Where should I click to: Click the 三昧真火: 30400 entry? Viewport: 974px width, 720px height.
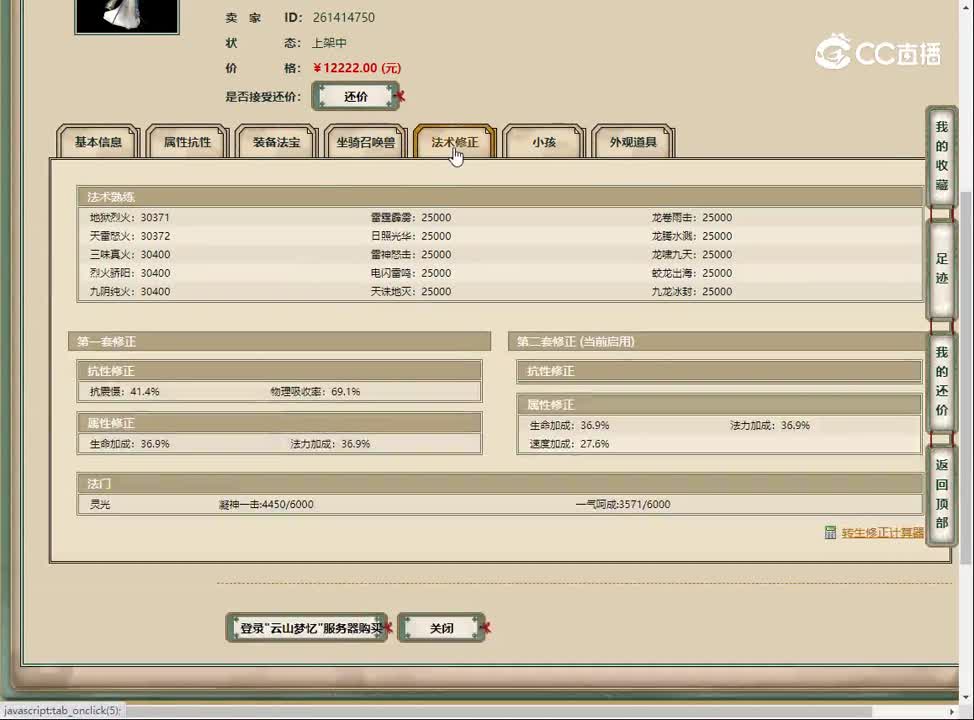pos(130,255)
